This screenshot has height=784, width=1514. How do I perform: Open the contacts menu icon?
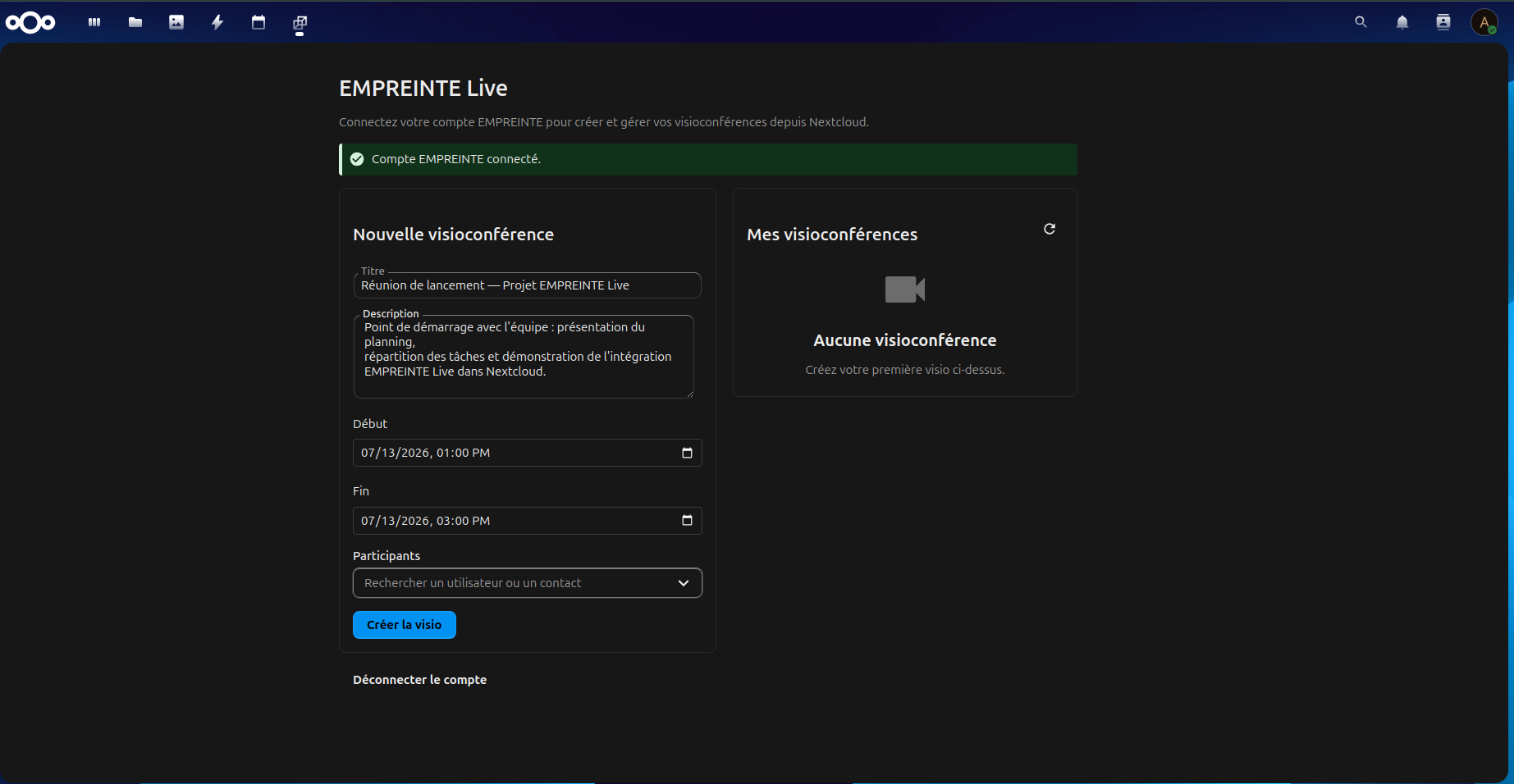[1443, 22]
